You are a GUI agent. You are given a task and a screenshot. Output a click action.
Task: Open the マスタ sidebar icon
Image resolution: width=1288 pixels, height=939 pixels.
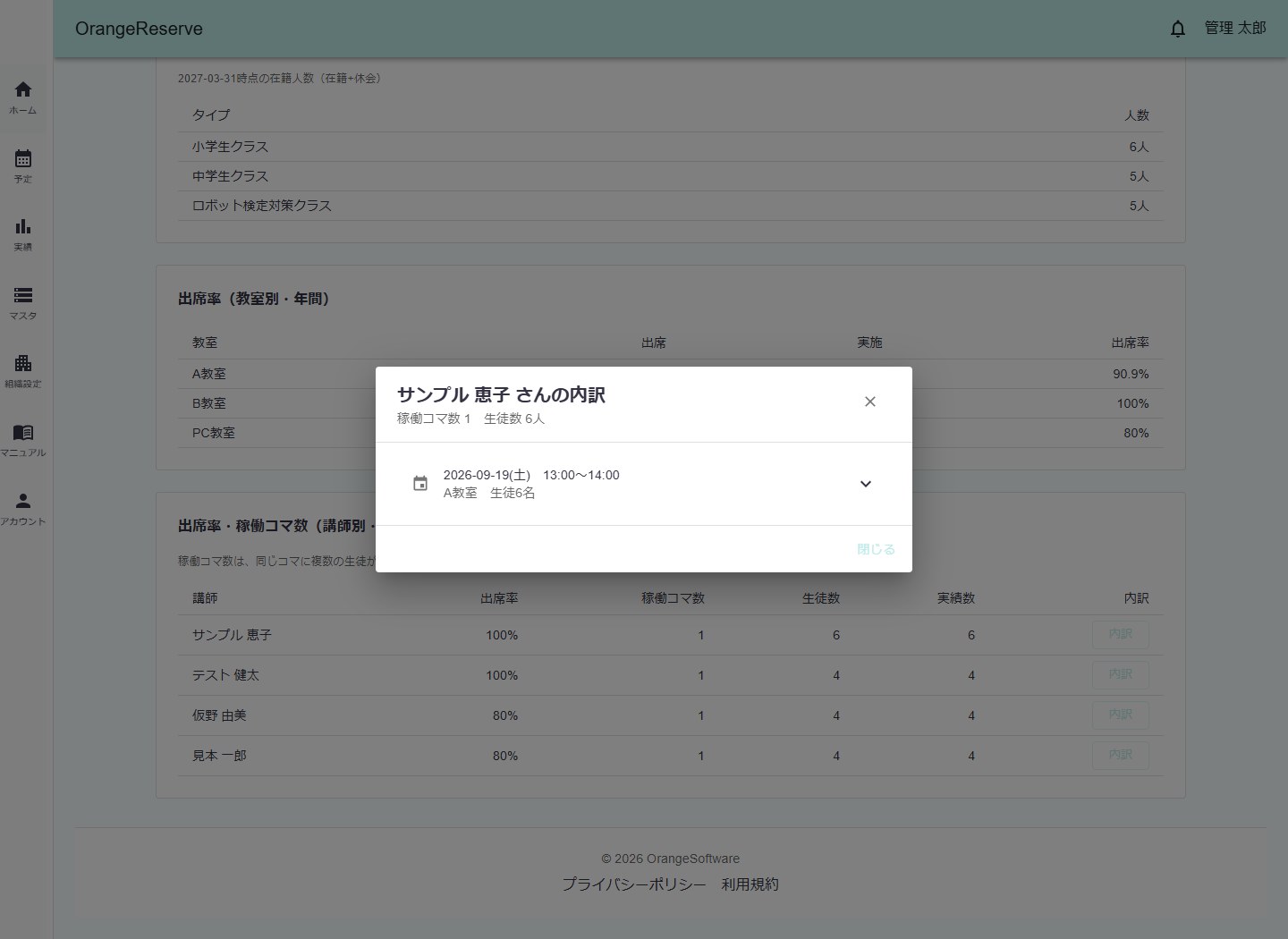23,303
